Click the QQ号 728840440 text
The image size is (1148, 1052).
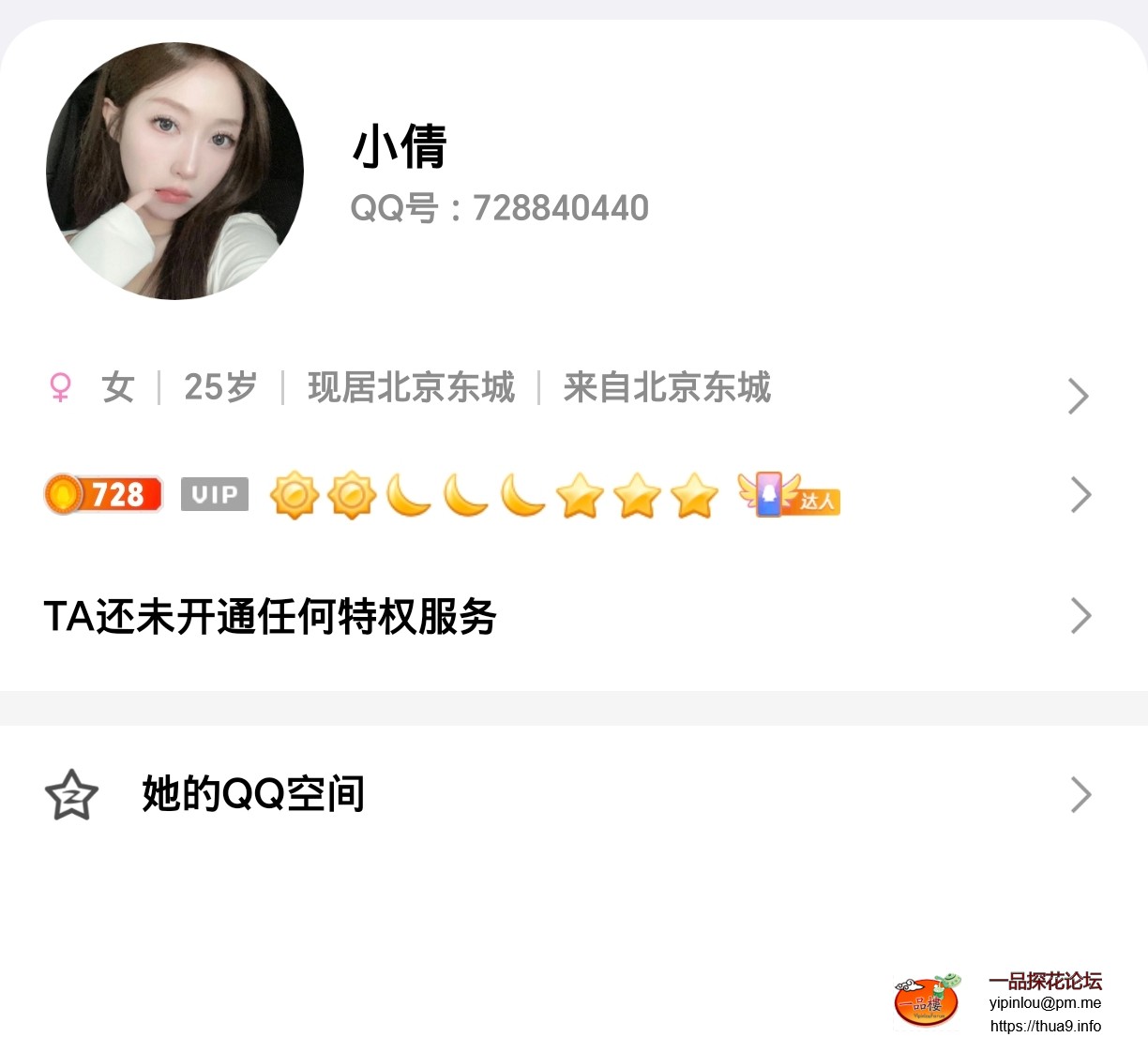pos(500,208)
